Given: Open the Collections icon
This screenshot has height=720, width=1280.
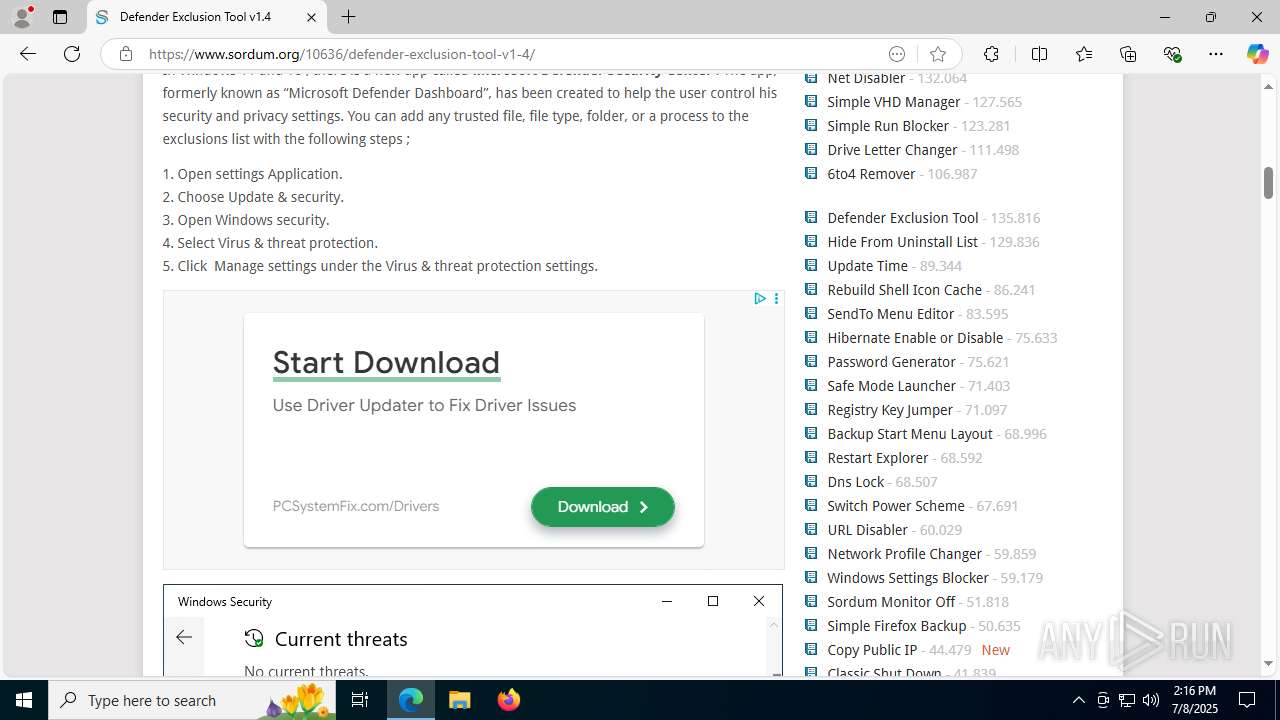Looking at the screenshot, I should tap(1128, 54).
